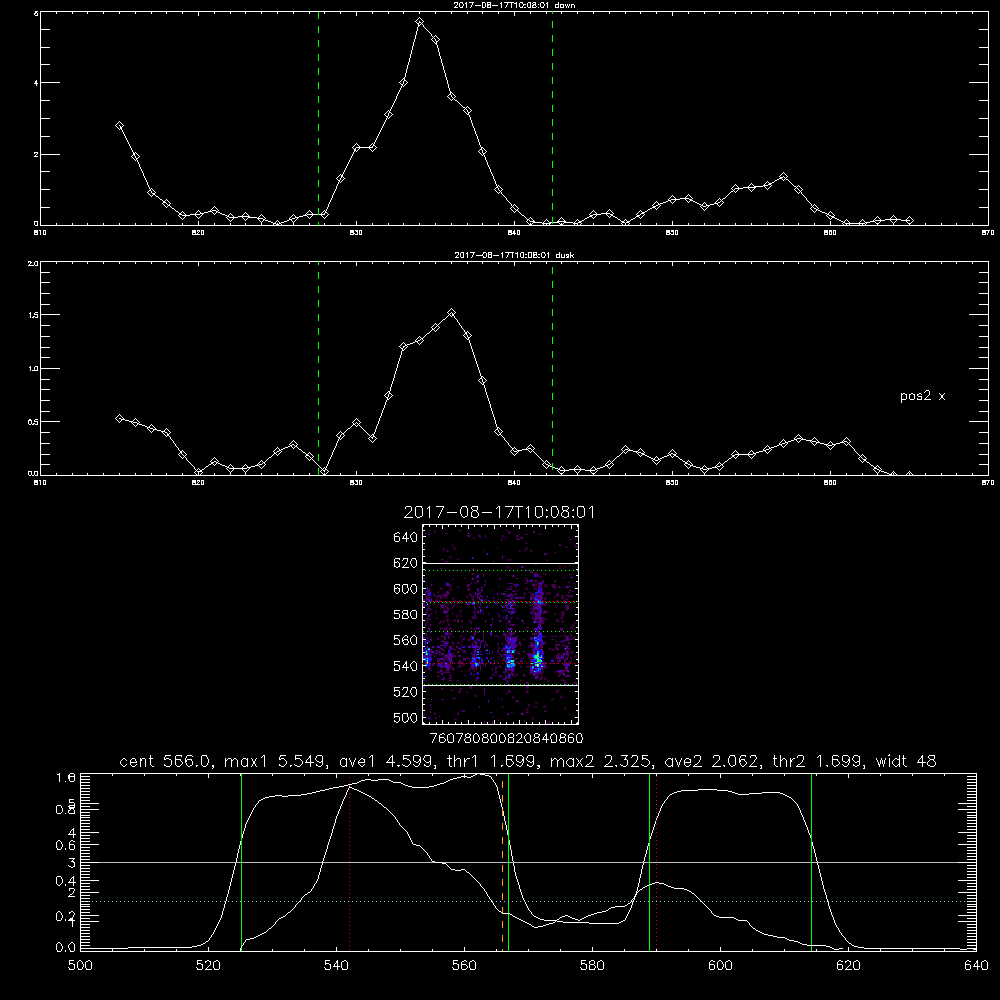Click the green vertical line near 614
This screenshot has width=1000, height=1000.
point(812,862)
